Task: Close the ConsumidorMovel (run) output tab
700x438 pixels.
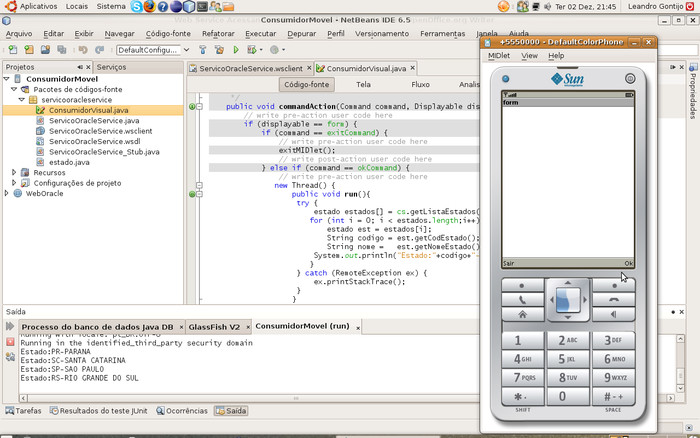Action: coord(358,328)
